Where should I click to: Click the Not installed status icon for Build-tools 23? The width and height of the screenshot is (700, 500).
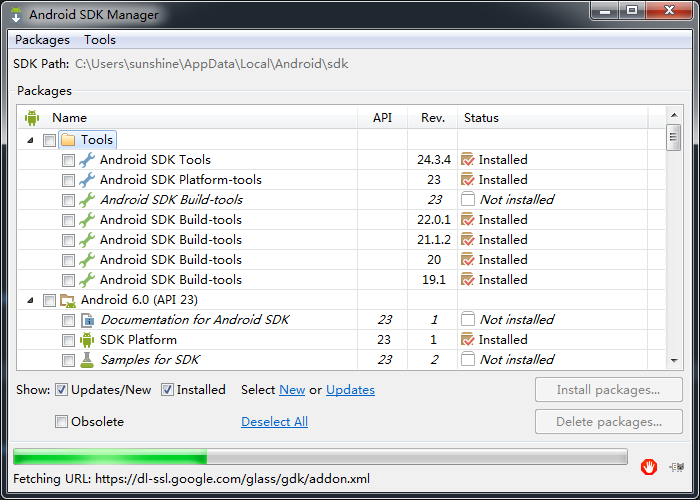coord(467,199)
